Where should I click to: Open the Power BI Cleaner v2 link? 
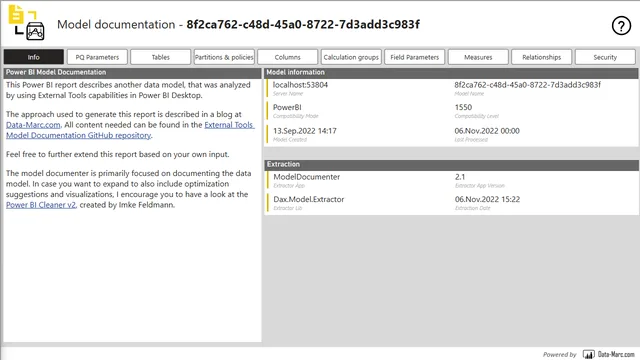pyautogui.click(x=41, y=205)
